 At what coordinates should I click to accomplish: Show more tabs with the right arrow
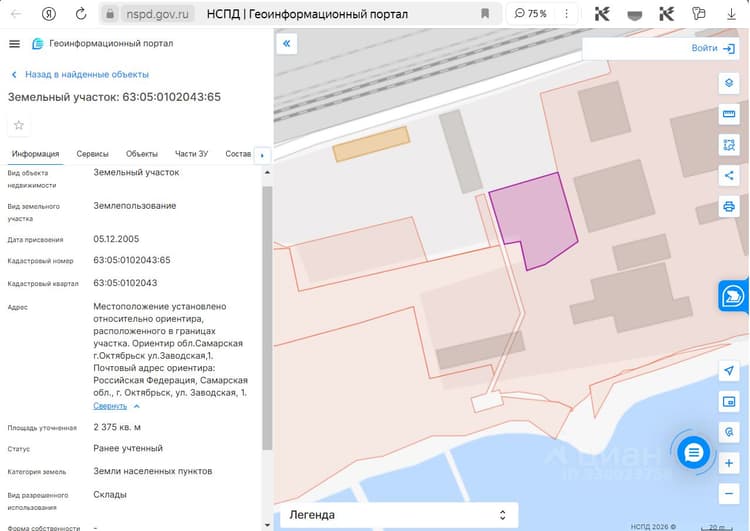262,155
